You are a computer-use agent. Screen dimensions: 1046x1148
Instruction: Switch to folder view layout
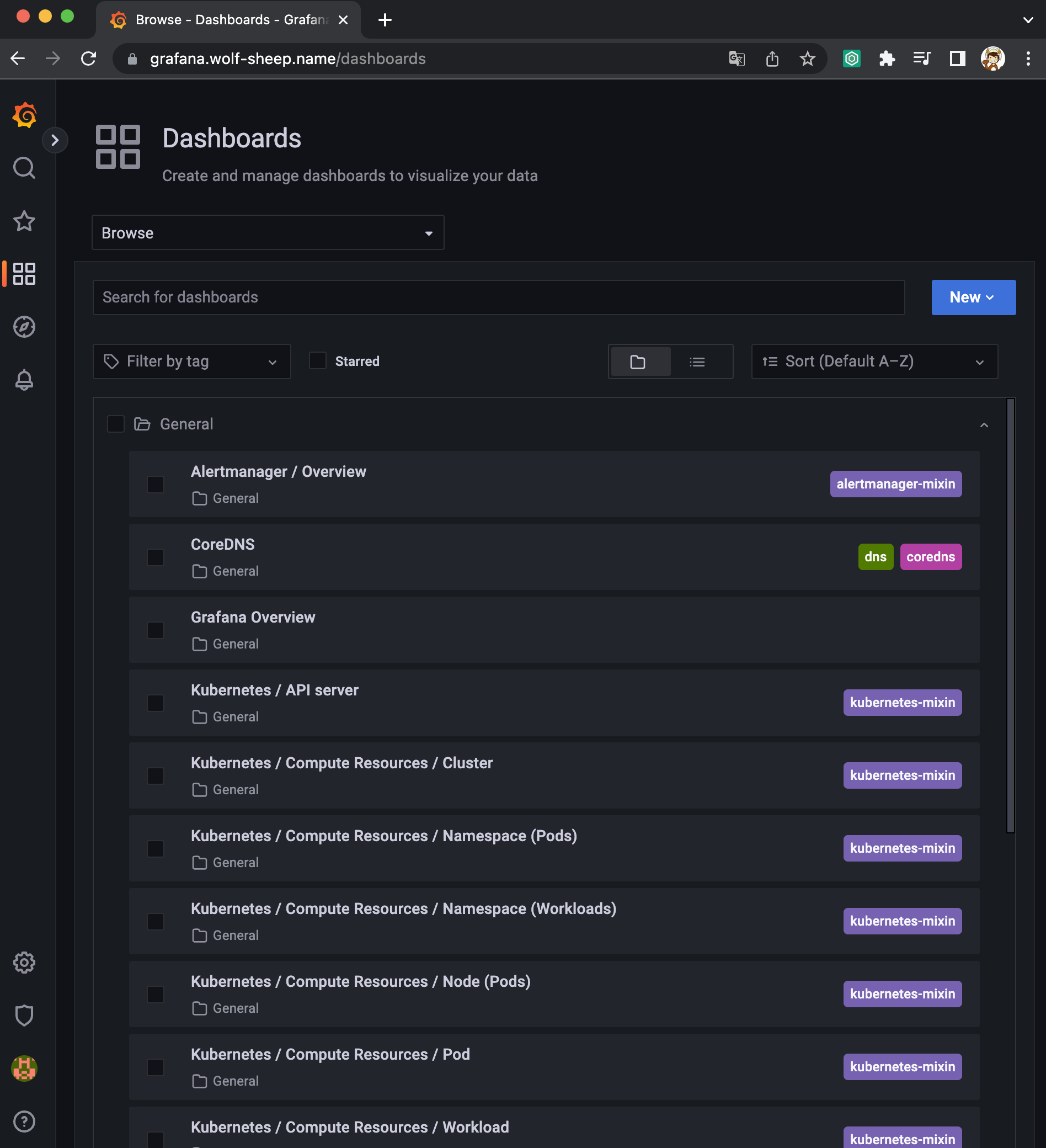[641, 362]
